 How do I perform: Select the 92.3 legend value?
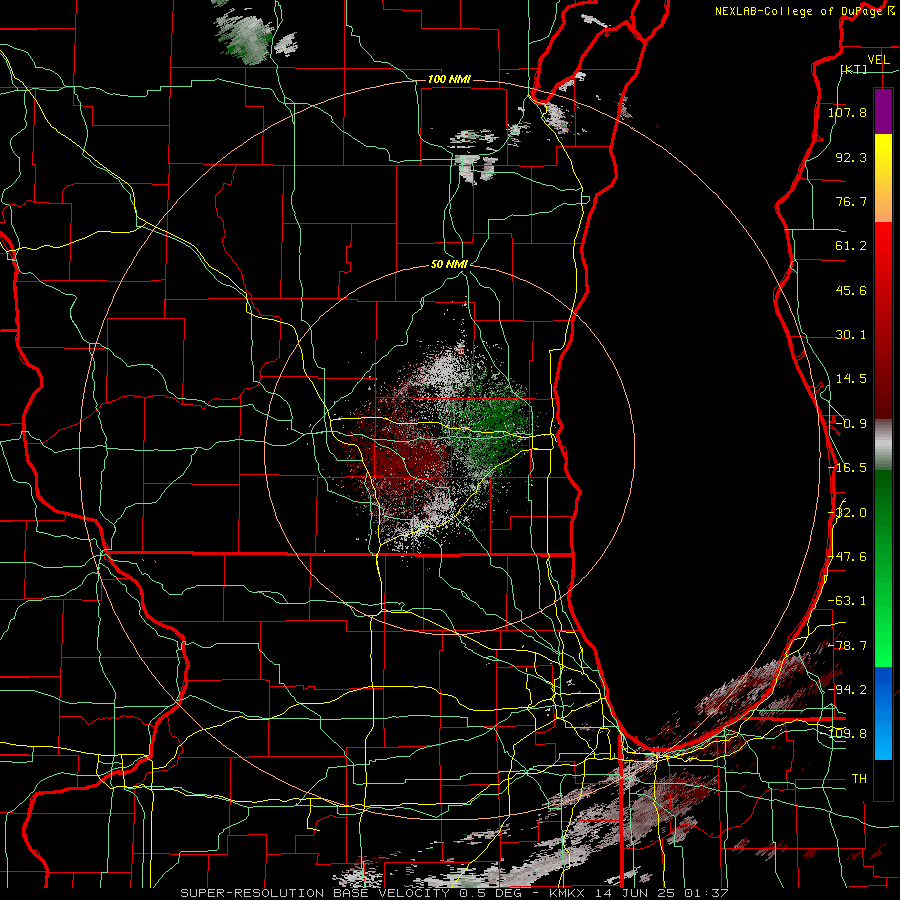pyautogui.click(x=851, y=157)
